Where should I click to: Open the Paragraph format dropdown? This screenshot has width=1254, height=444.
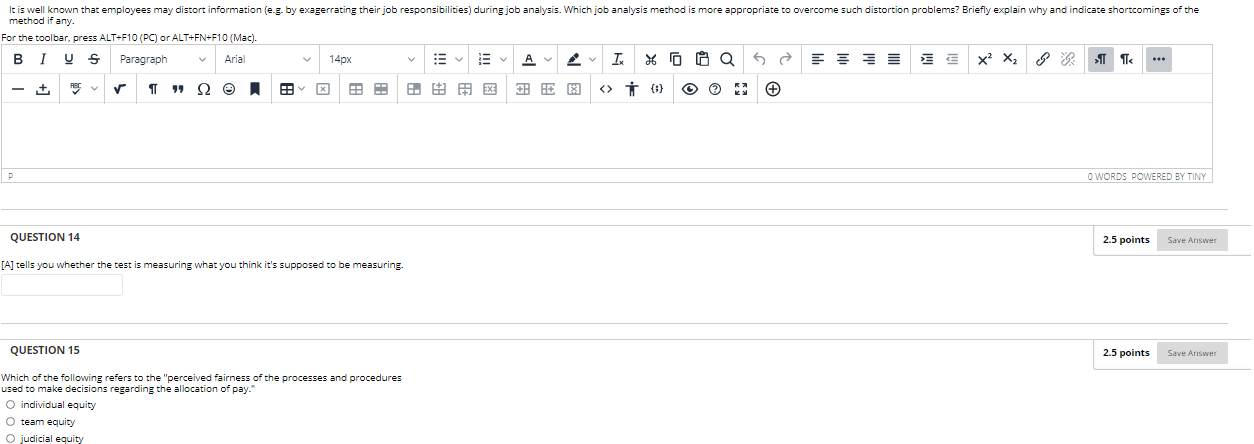[162, 59]
